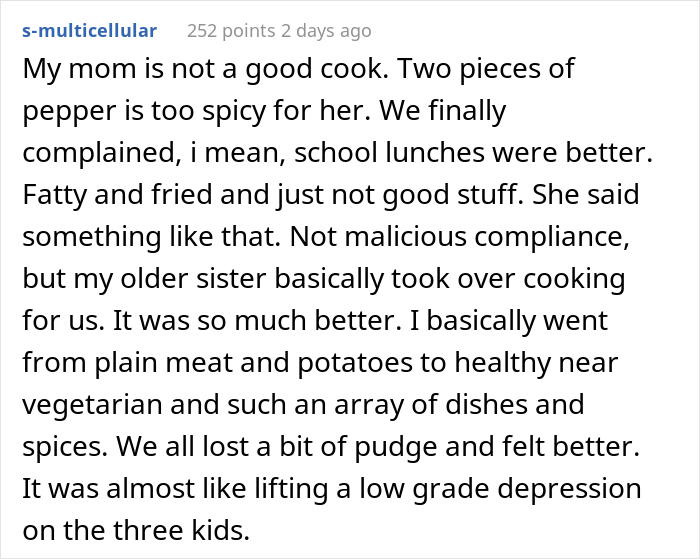Screen dimensions: 700x559
Task: Click the text lost a bit of pudge
Action: (x=320, y=446)
